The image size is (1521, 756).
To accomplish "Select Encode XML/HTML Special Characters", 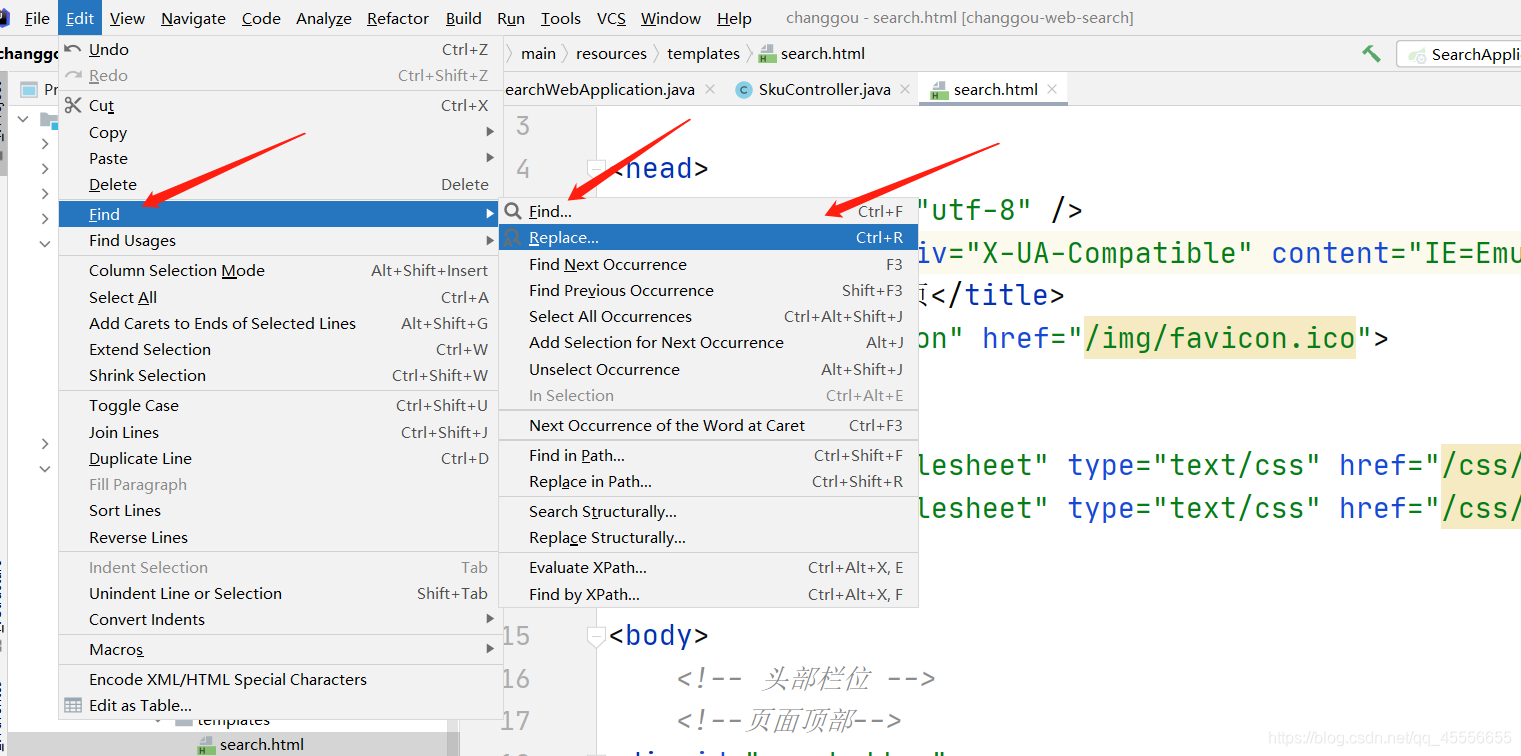I will [x=279, y=679].
